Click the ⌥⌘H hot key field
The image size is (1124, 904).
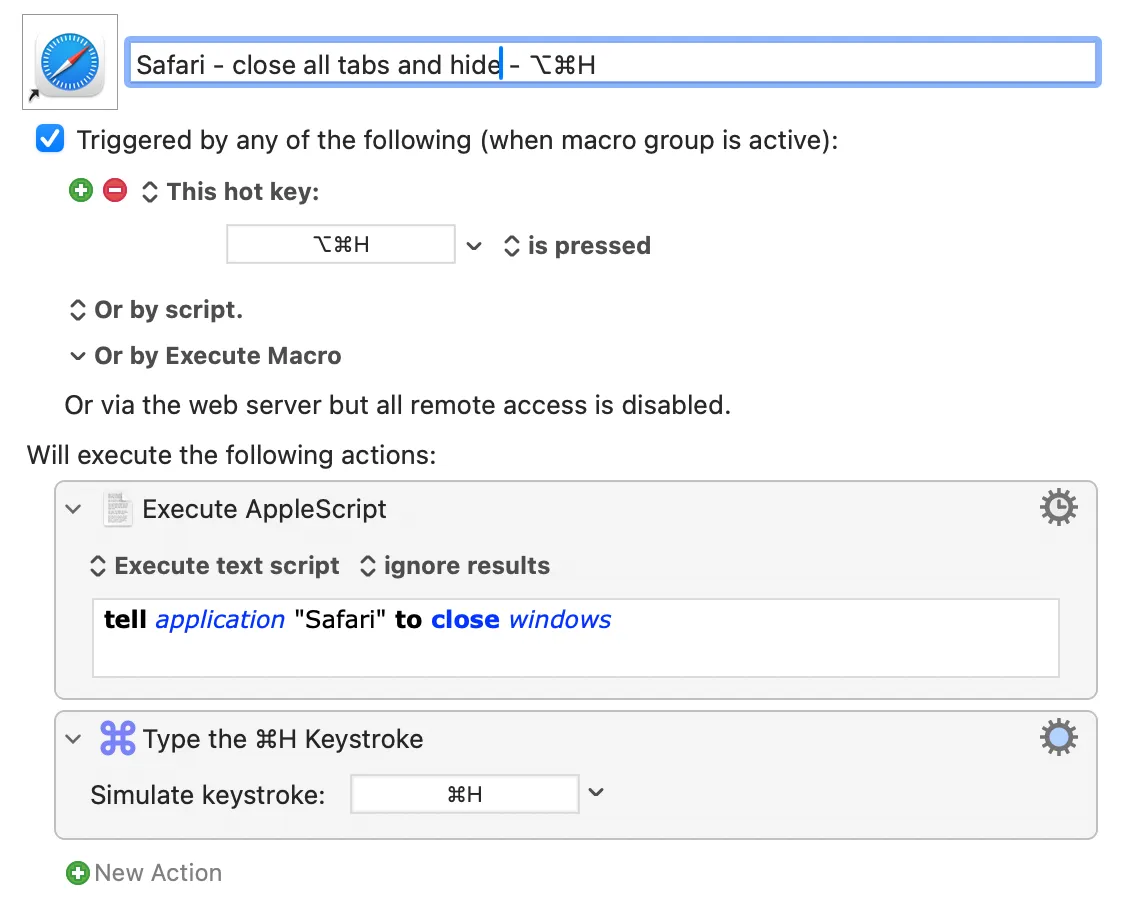pyautogui.click(x=340, y=244)
